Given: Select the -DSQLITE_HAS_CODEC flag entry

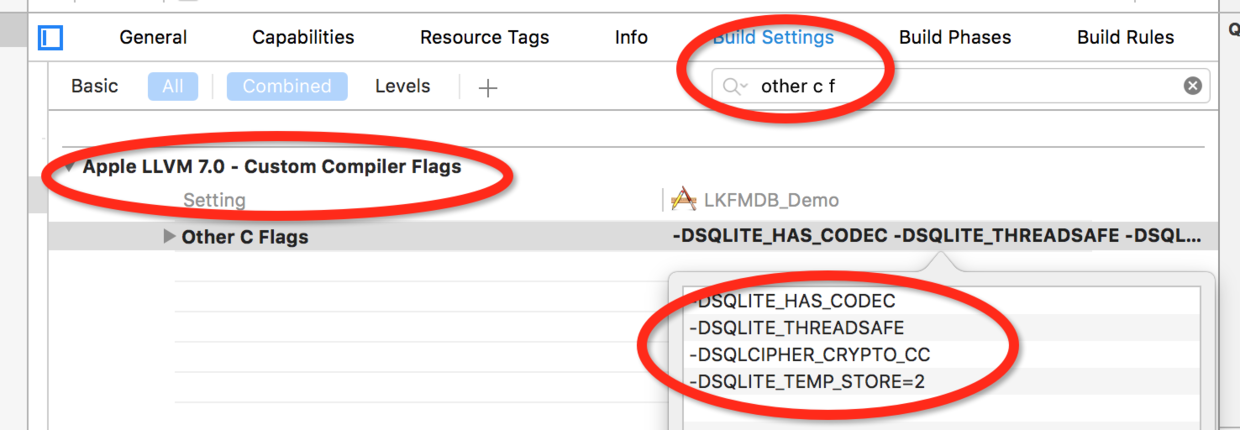Looking at the screenshot, I should [792, 300].
